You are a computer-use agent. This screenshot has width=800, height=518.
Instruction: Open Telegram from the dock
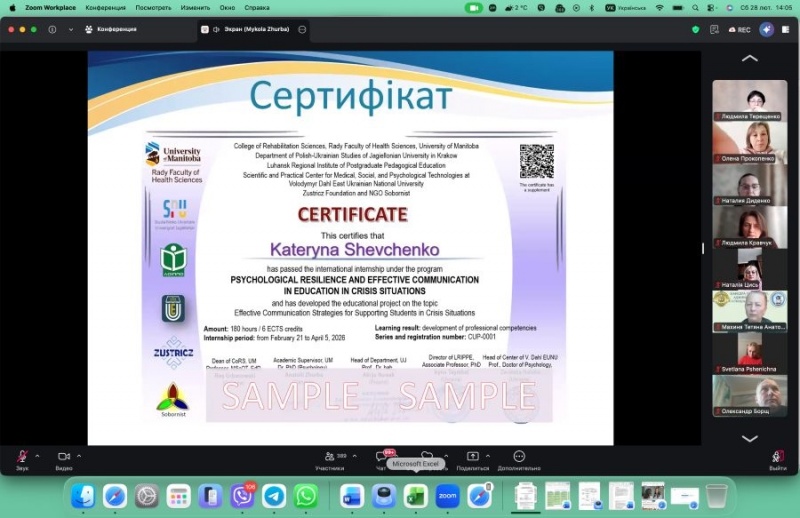pyautogui.click(x=274, y=495)
